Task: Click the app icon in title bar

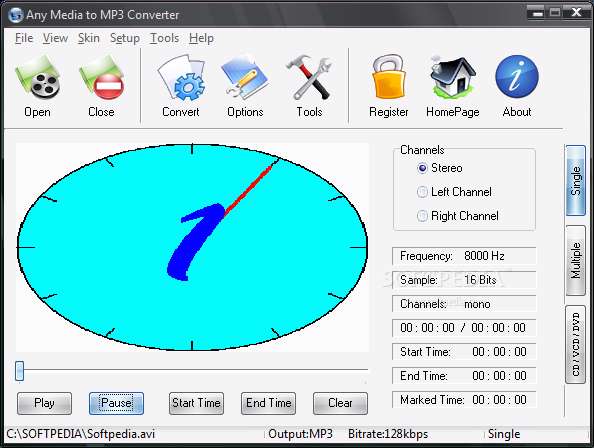Action: coord(15,15)
